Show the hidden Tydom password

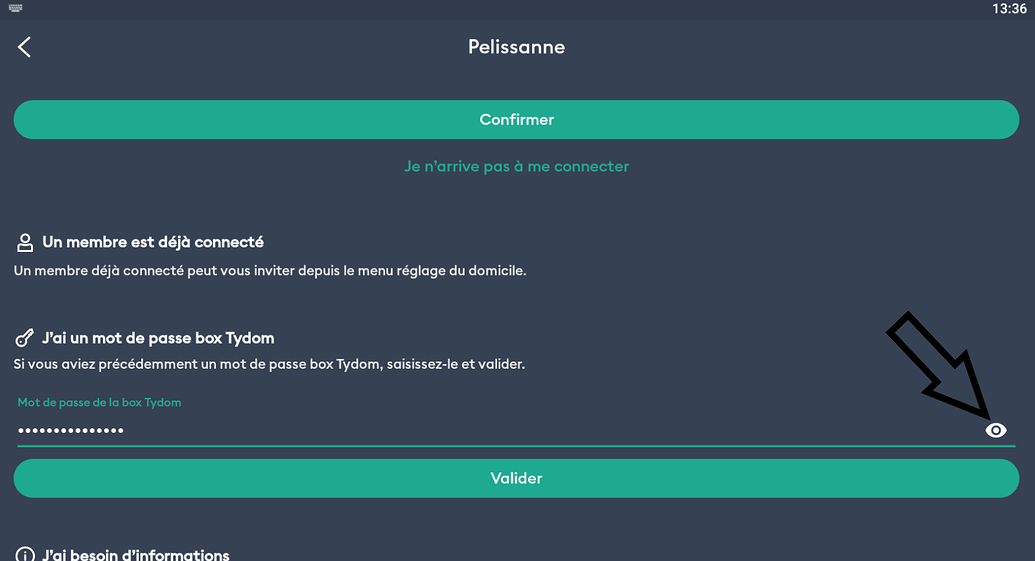point(995,430)
